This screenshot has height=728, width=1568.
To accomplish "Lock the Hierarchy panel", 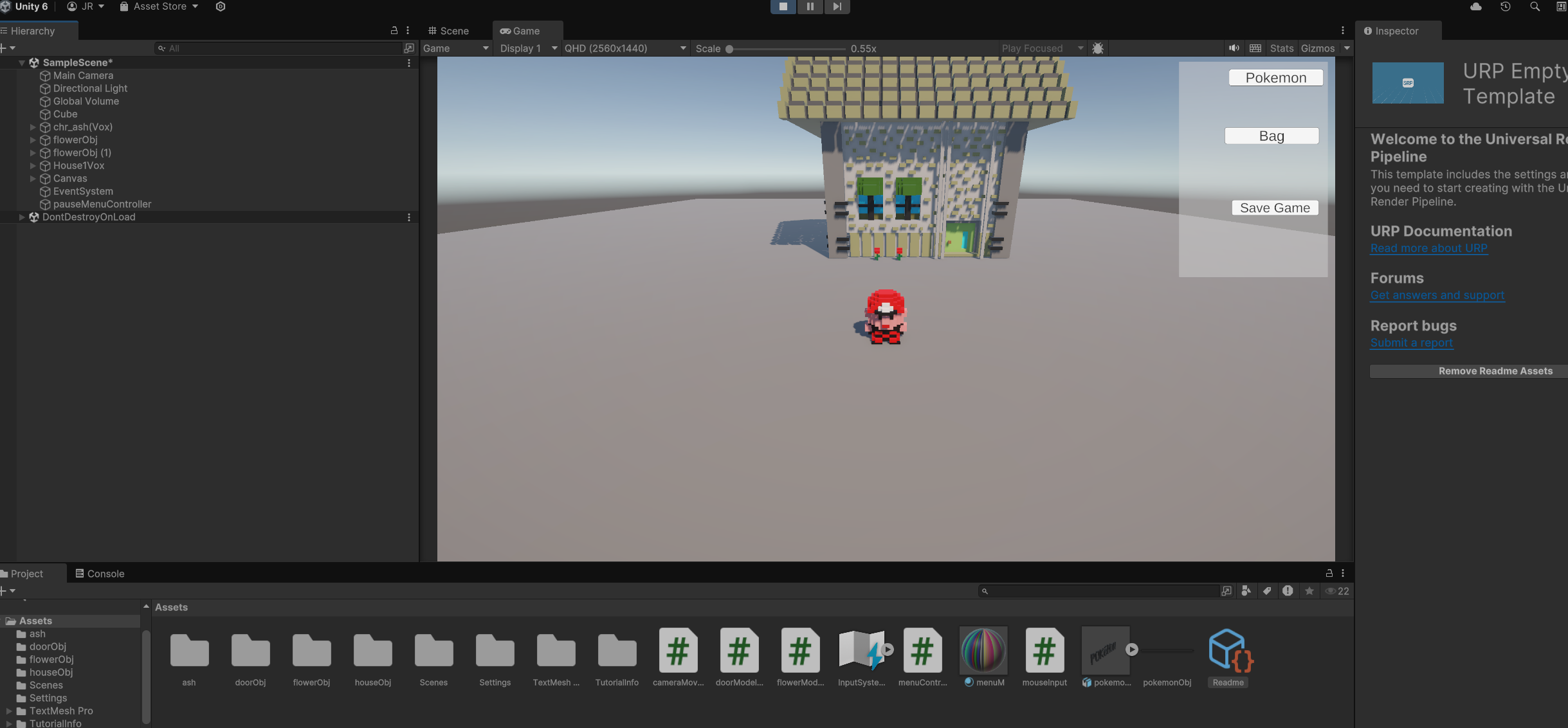I will click(394, 30).
